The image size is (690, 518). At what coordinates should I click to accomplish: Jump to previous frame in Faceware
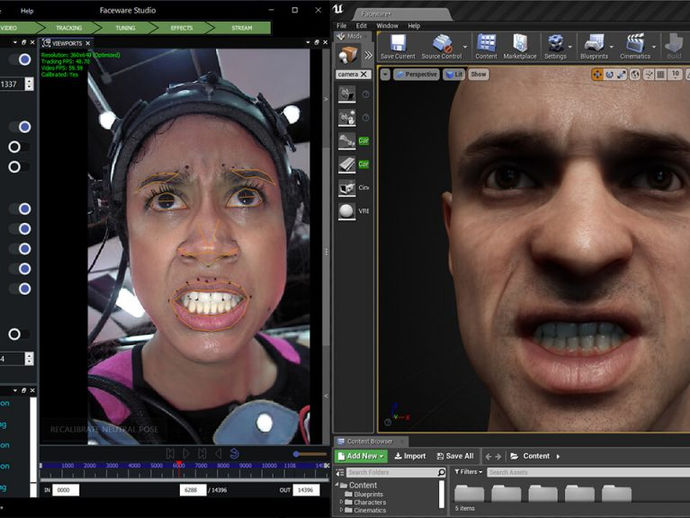tap(170, 453)
